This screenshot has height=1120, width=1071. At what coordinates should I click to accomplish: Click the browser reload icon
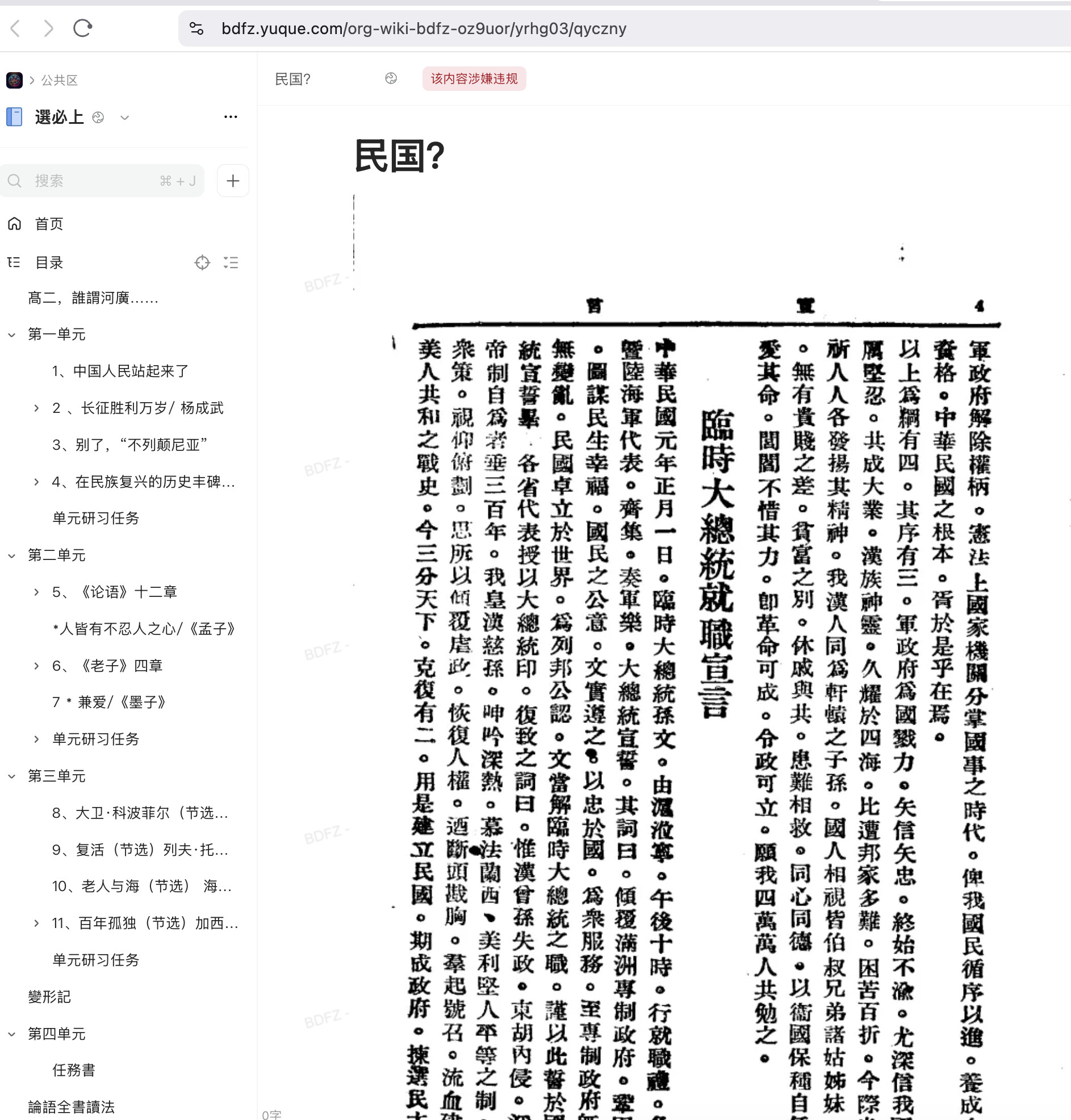pos(83,28)
